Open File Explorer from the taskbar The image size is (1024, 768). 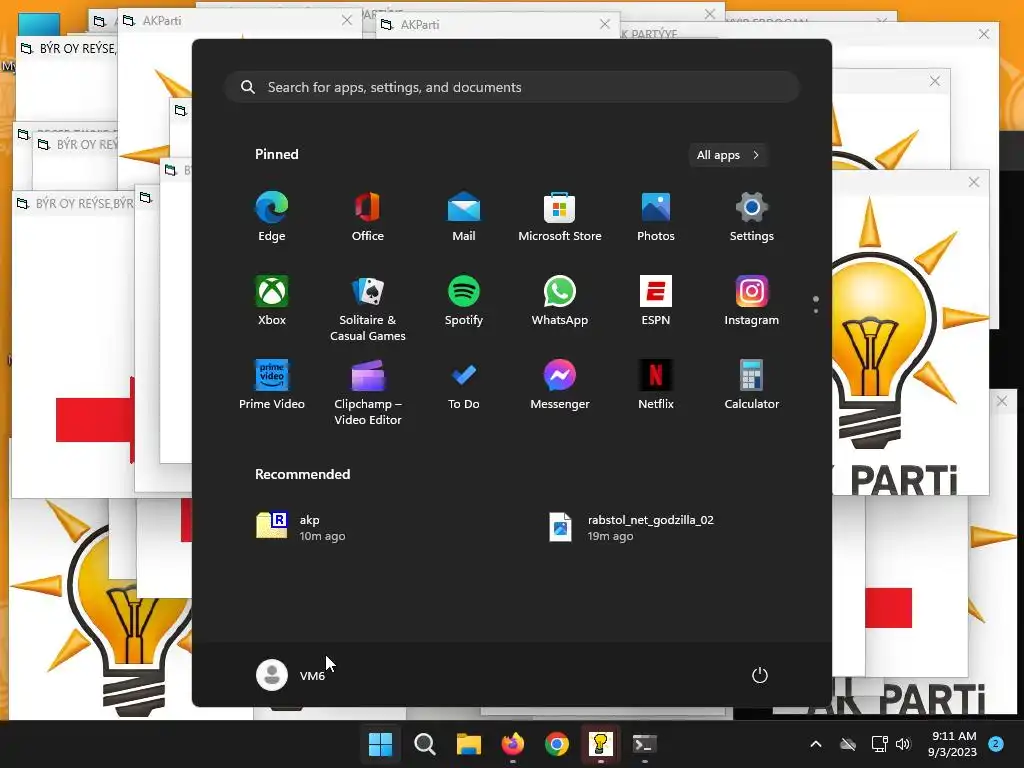point(468,744)
